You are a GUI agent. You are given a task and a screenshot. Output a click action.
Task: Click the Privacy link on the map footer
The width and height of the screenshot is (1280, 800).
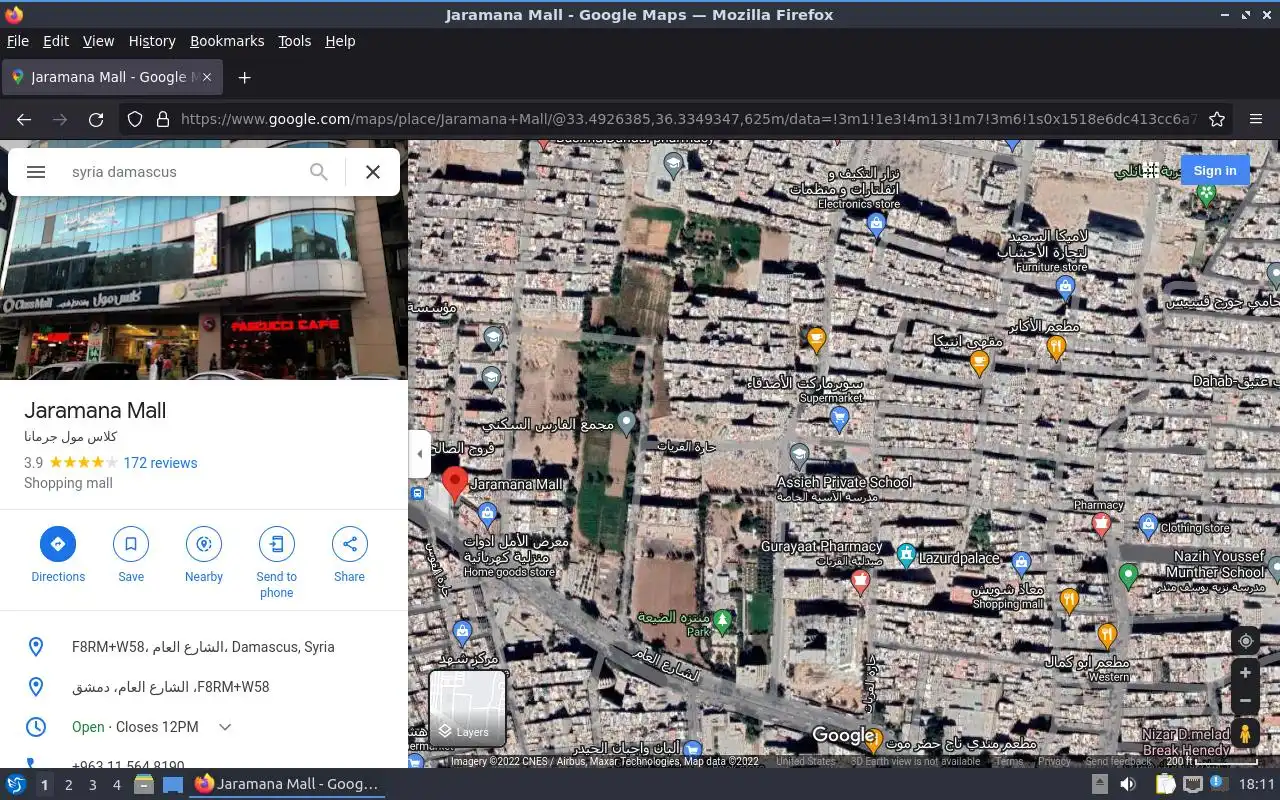1054,762
